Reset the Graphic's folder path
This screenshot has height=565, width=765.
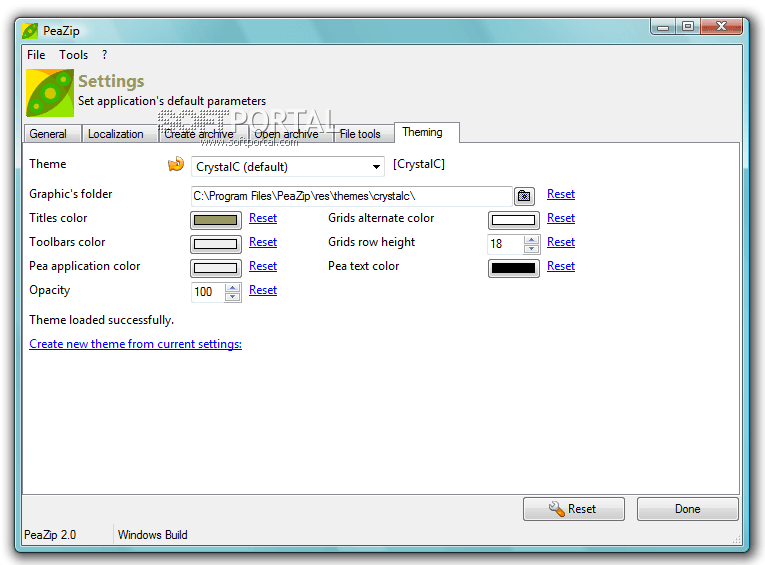561,194
